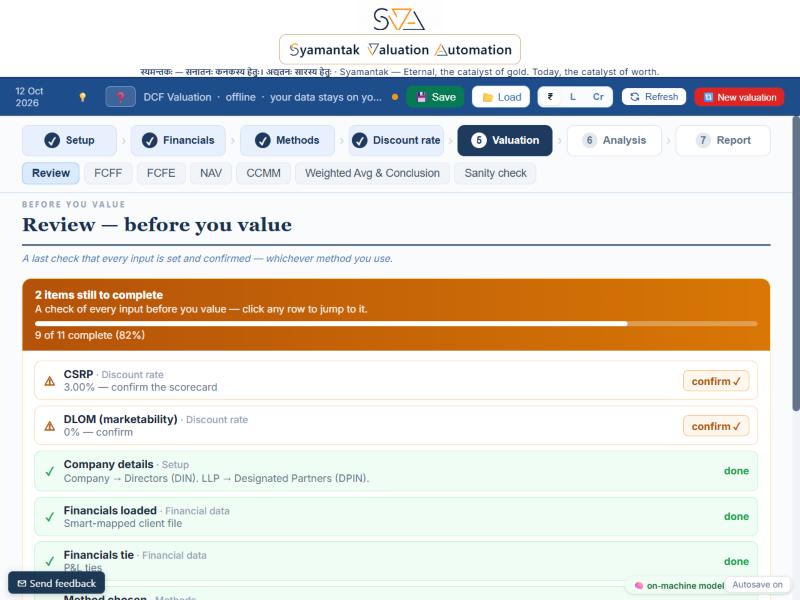Click the CSRP warning triangle icon

[49, 381]
